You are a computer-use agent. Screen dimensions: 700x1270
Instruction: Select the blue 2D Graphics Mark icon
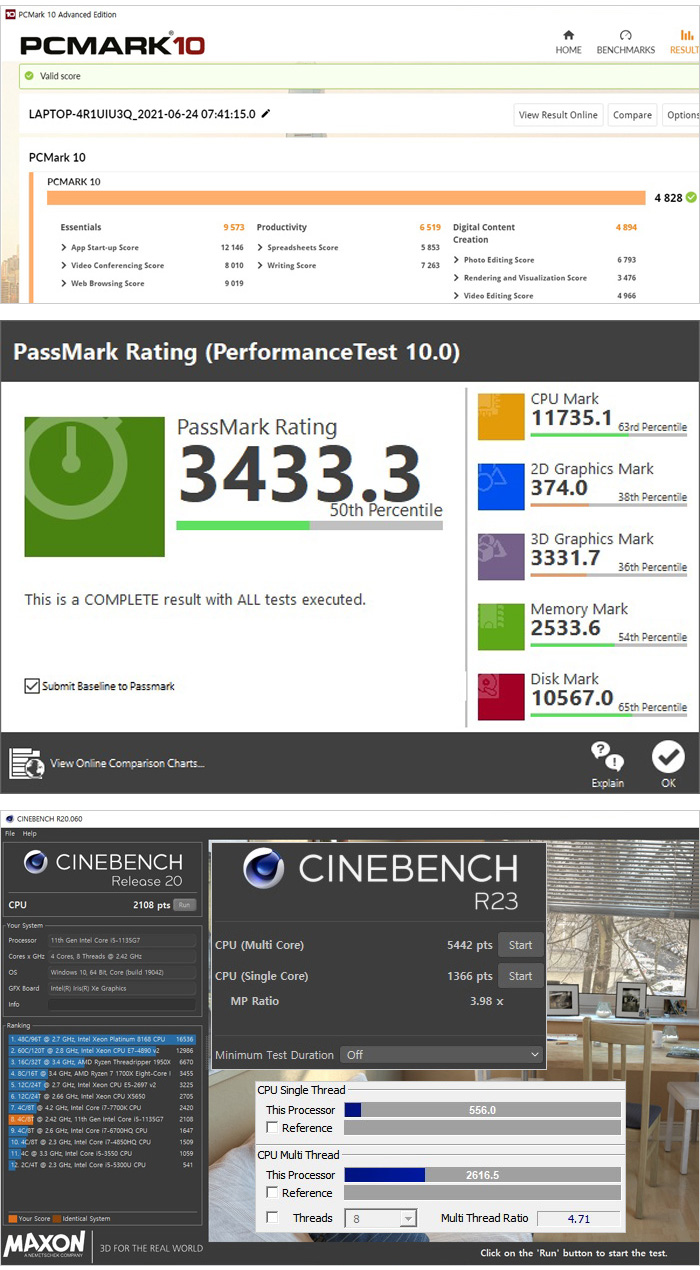pyautogui.click(x=501, y=486)
